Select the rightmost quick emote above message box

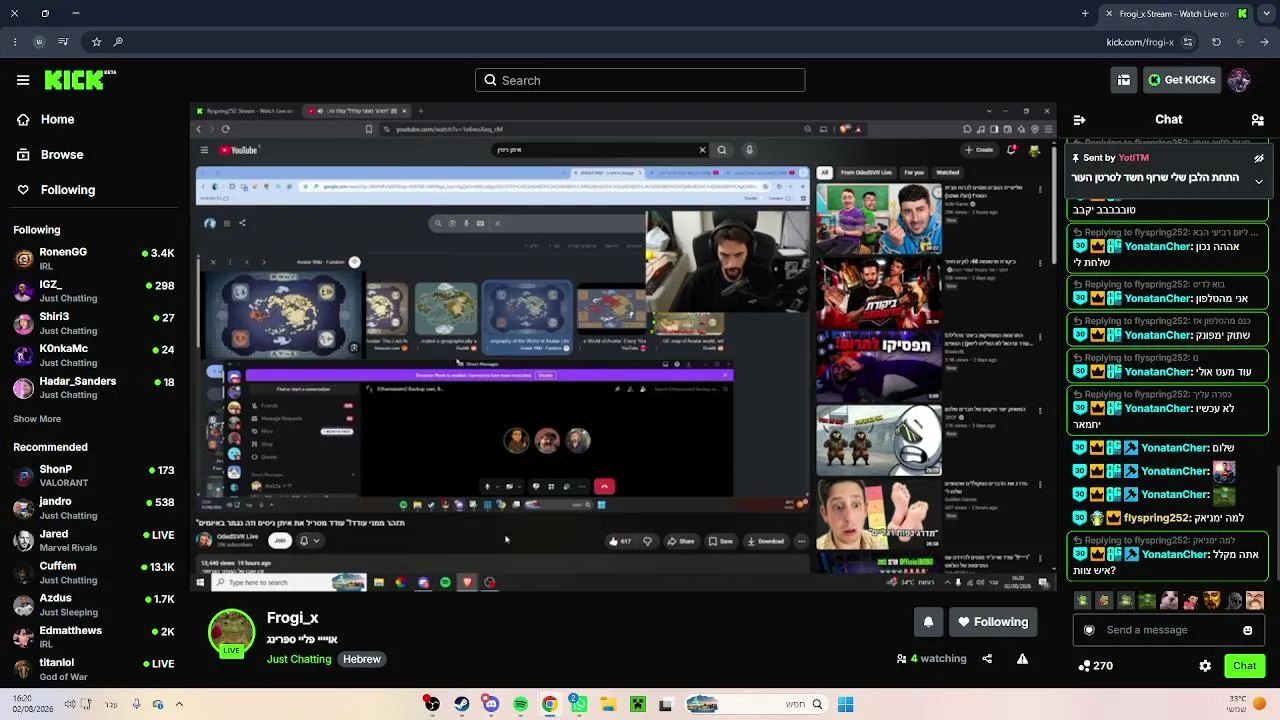[x=1255, y=600]
